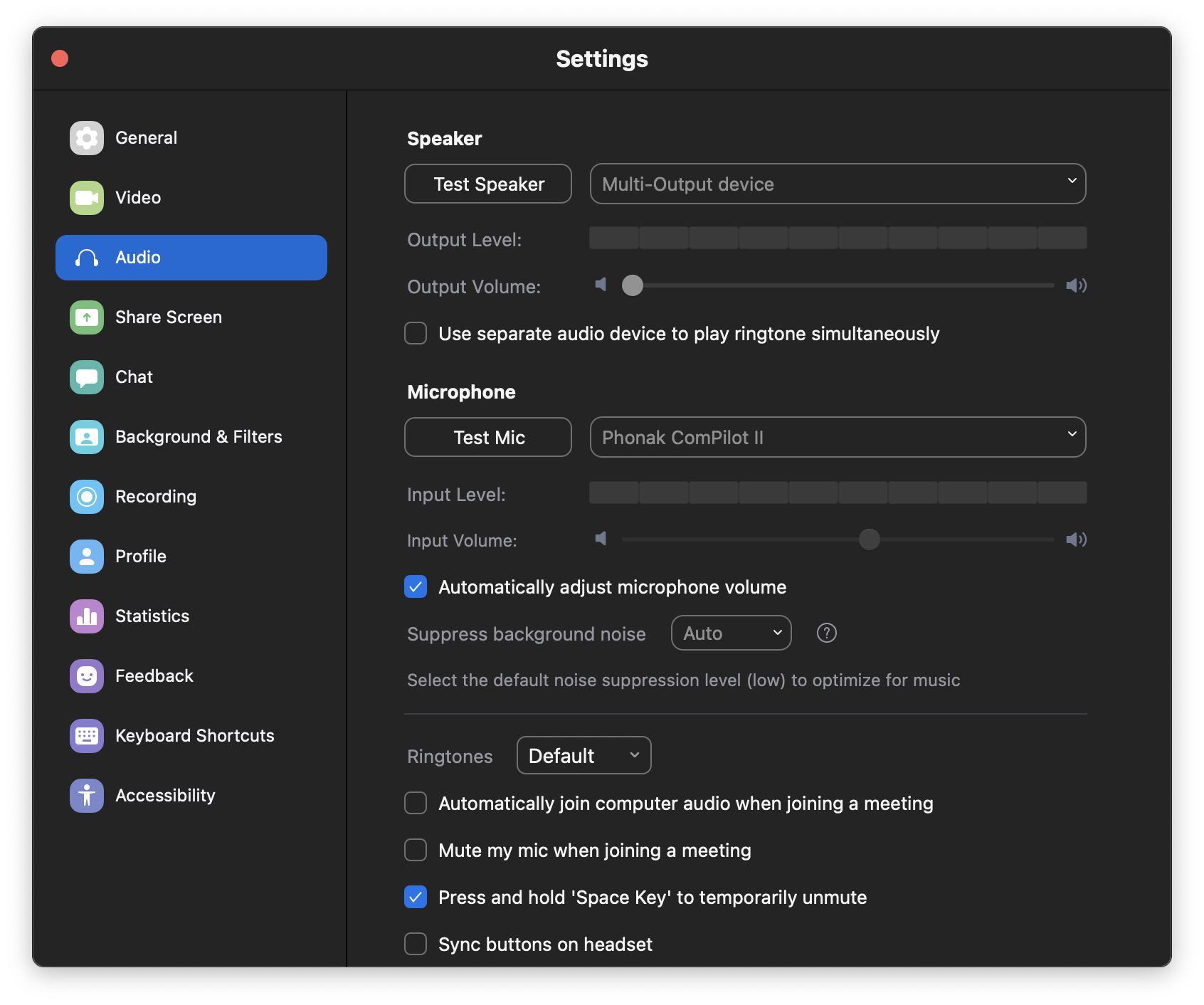Viewport: 1204px width, 1005px height.
Task: Click the 'Select the default noise suppression level' hint
Action: coord(684,680)
